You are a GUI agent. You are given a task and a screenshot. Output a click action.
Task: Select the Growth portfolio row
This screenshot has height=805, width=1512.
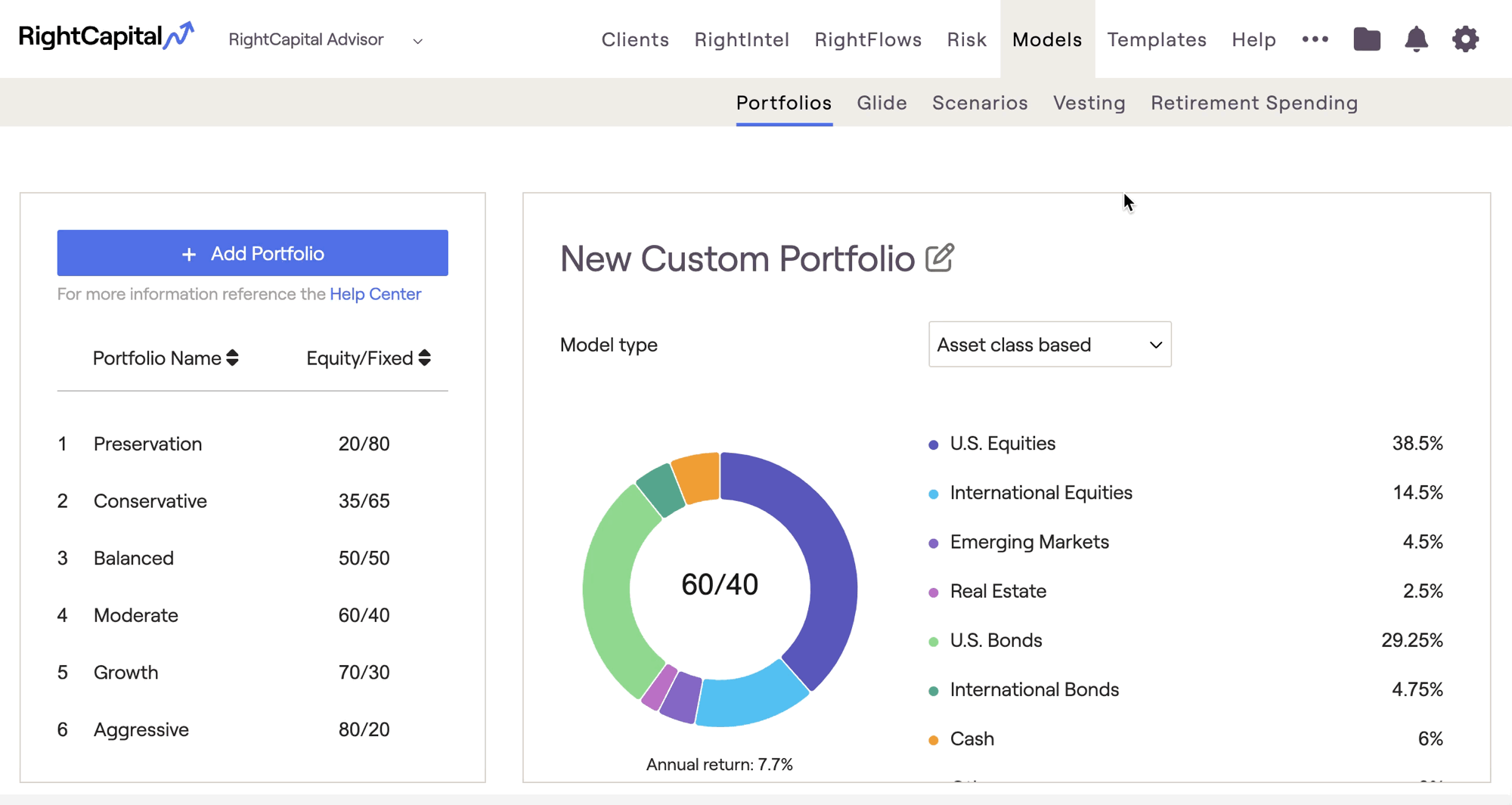(x=253, y=672)
